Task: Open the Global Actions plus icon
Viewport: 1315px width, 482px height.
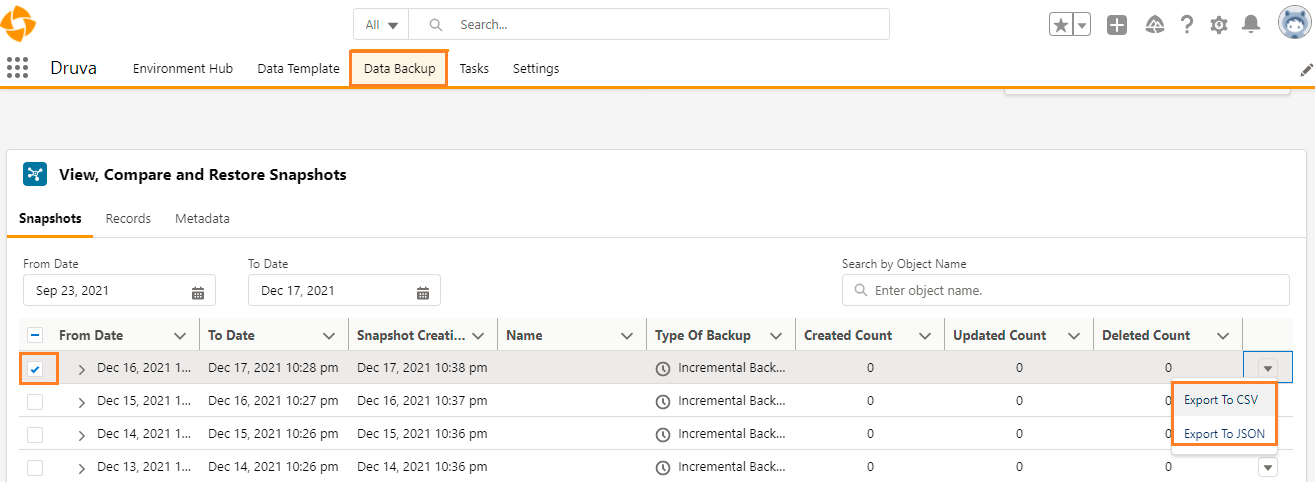Action: click(x=1117, y=25)
